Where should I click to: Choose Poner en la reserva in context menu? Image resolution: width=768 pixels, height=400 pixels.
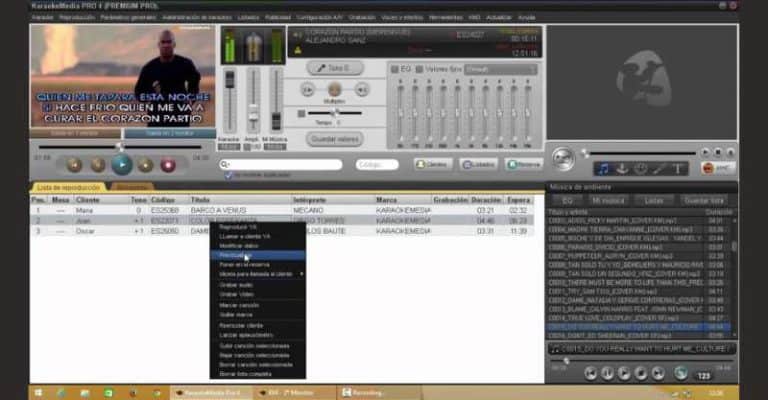coord(257,265)
